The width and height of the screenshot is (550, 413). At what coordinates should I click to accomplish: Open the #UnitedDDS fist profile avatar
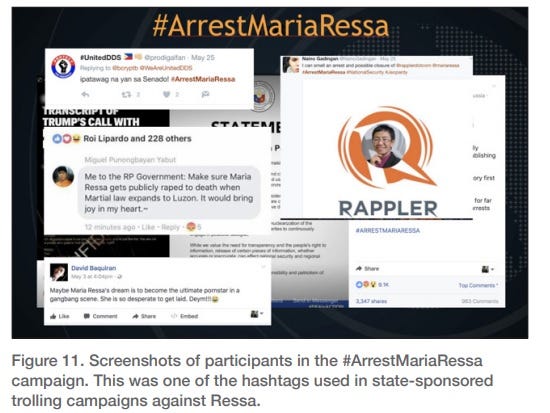click(x=63, y=66)
